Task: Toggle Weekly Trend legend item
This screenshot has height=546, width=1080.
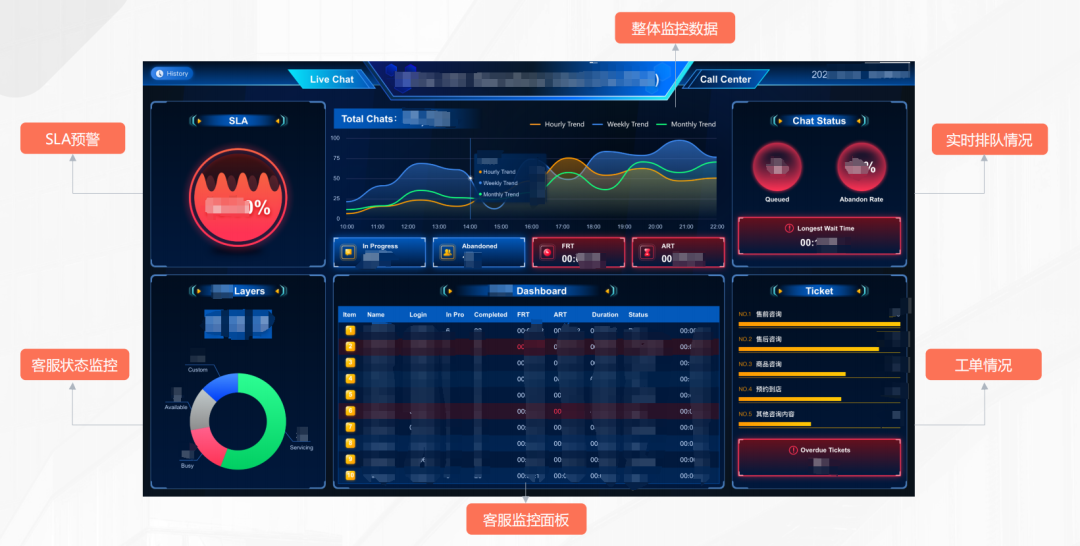Action: [619, 125]
